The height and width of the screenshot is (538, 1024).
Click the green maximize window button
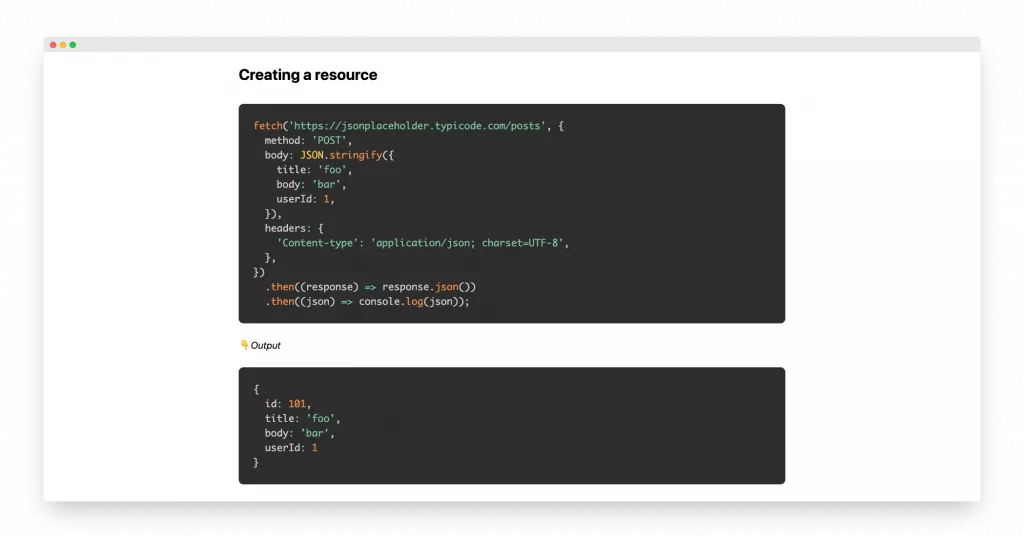73,45
